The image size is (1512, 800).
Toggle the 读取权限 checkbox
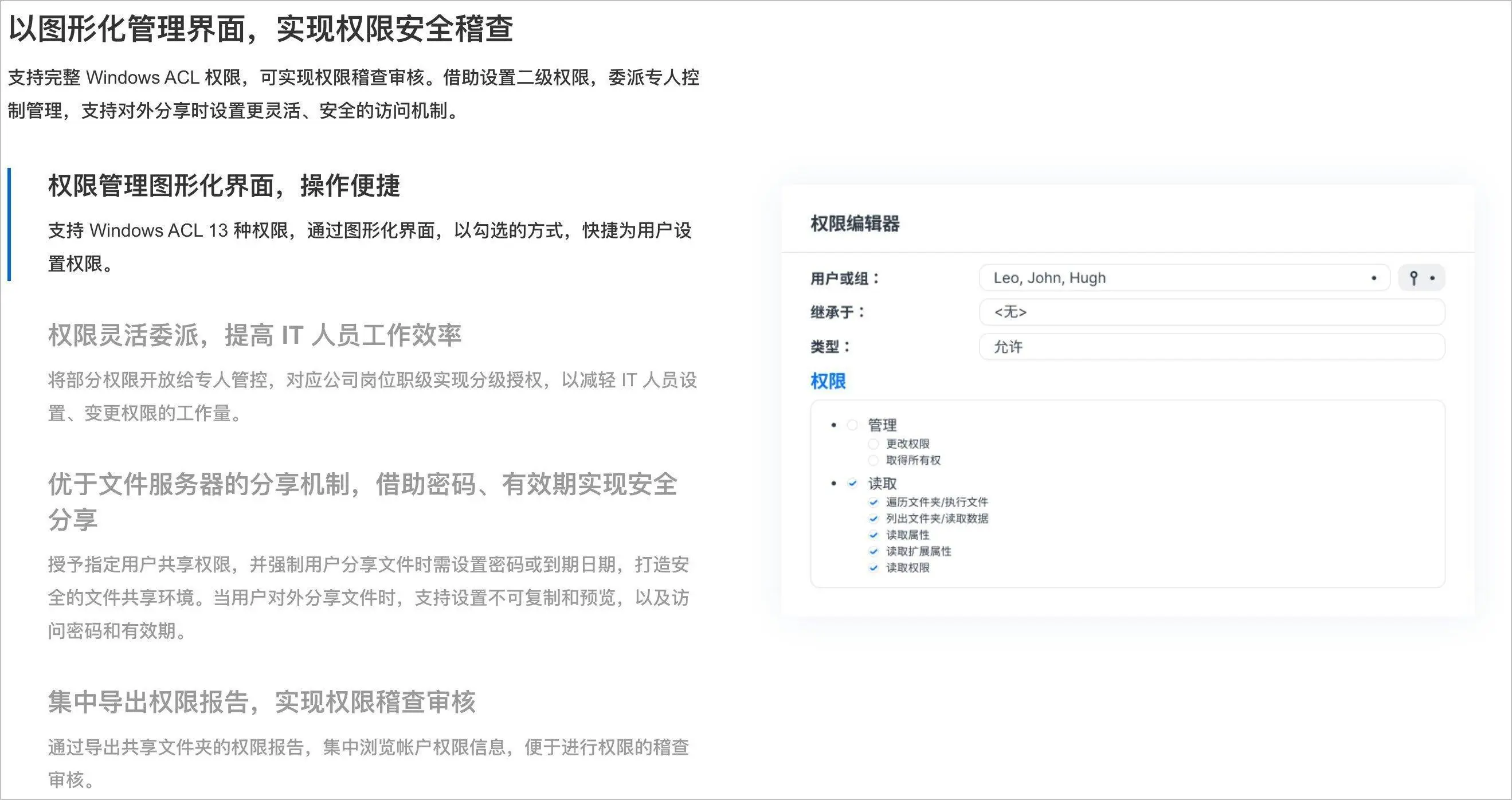(x=873, y=568)
